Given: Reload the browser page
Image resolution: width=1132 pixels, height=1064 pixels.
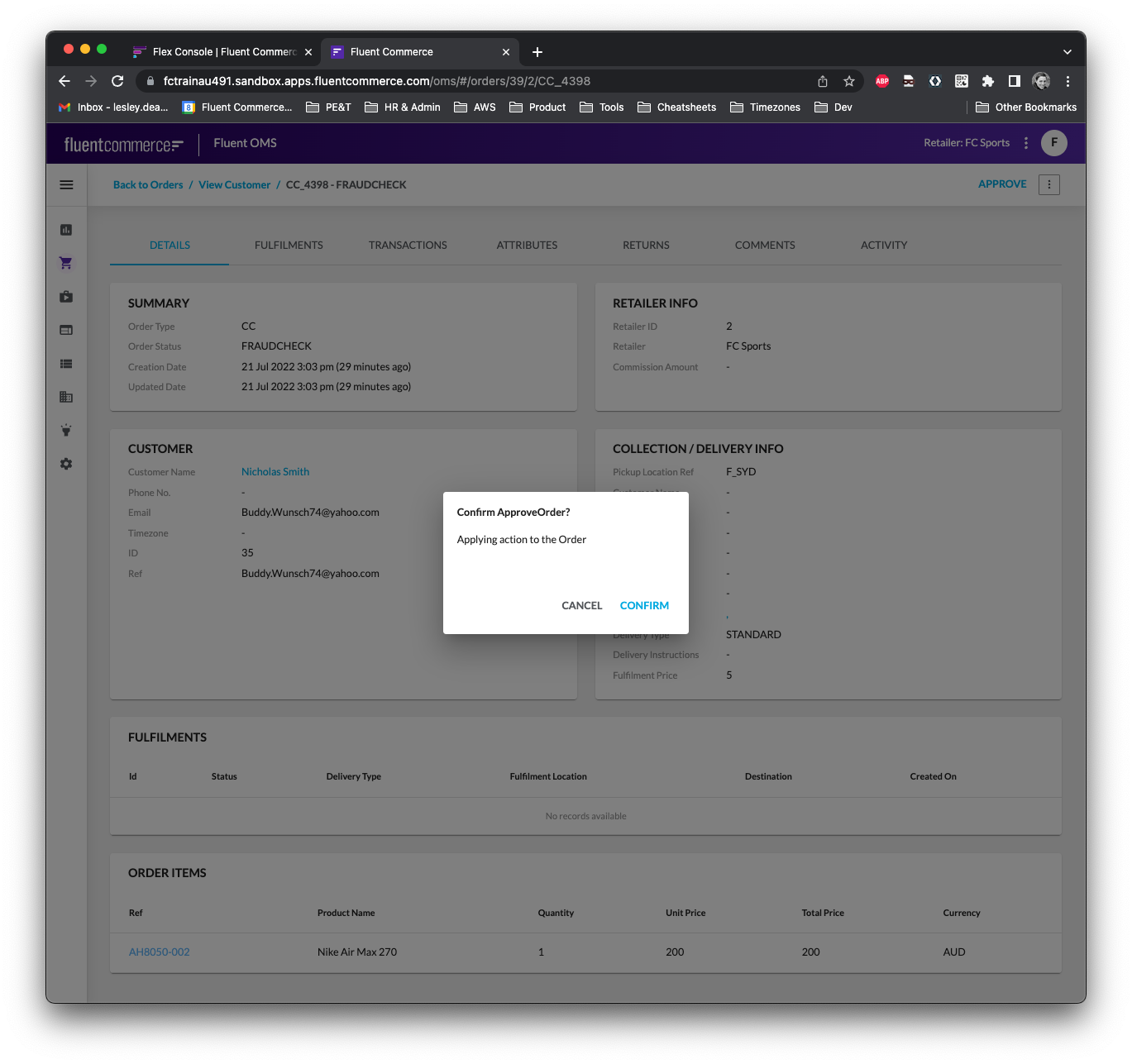Looking at the screenshot, I should click(x=117, y=81).
